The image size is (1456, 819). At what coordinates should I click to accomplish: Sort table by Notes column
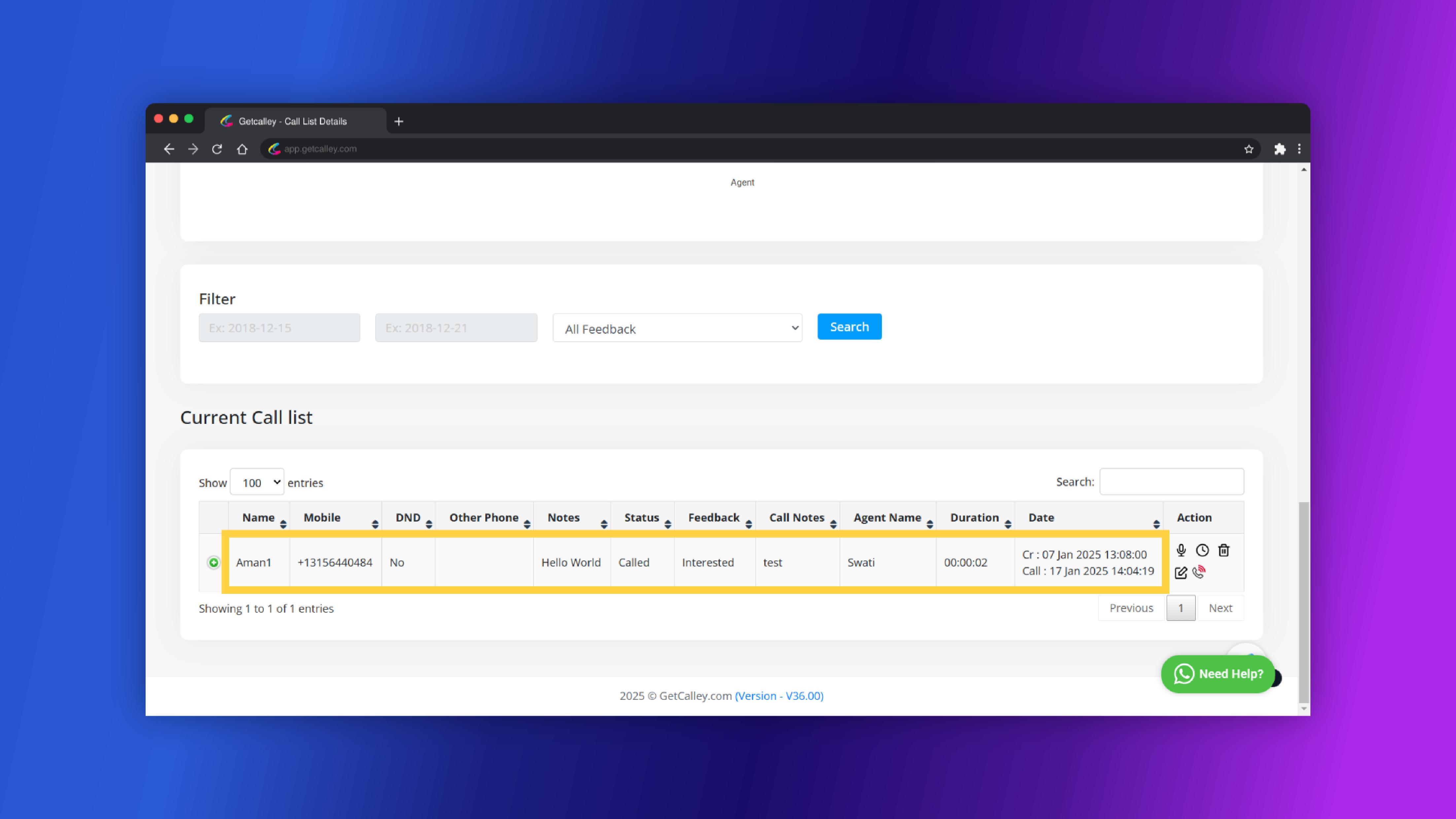[x=572, y=518]
